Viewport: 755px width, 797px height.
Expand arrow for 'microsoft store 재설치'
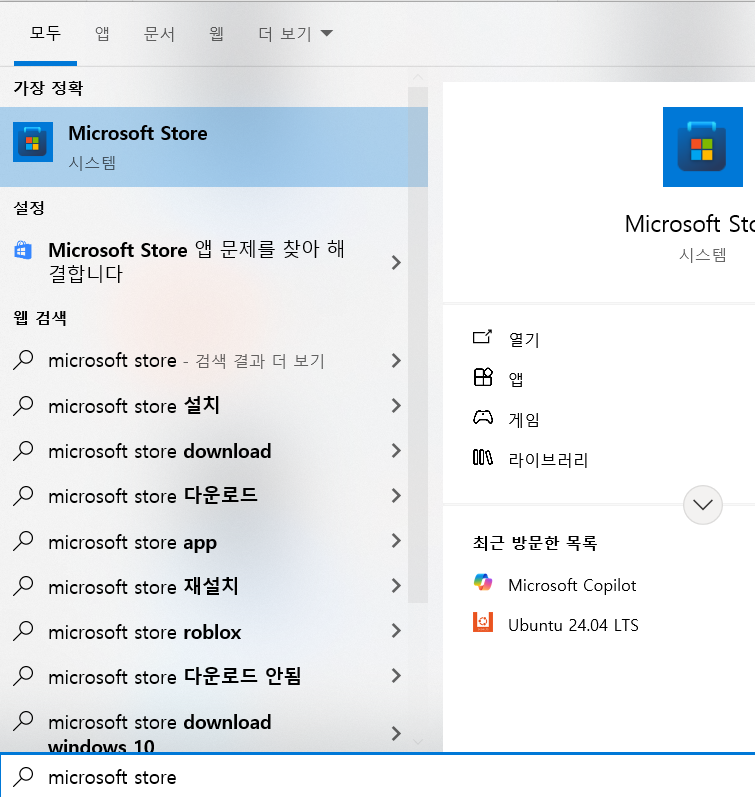[x=396, y=586]
